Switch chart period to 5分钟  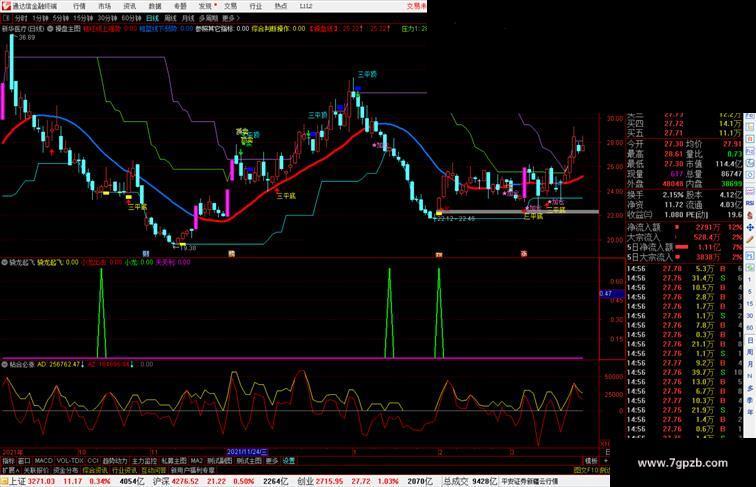point(61,18)
